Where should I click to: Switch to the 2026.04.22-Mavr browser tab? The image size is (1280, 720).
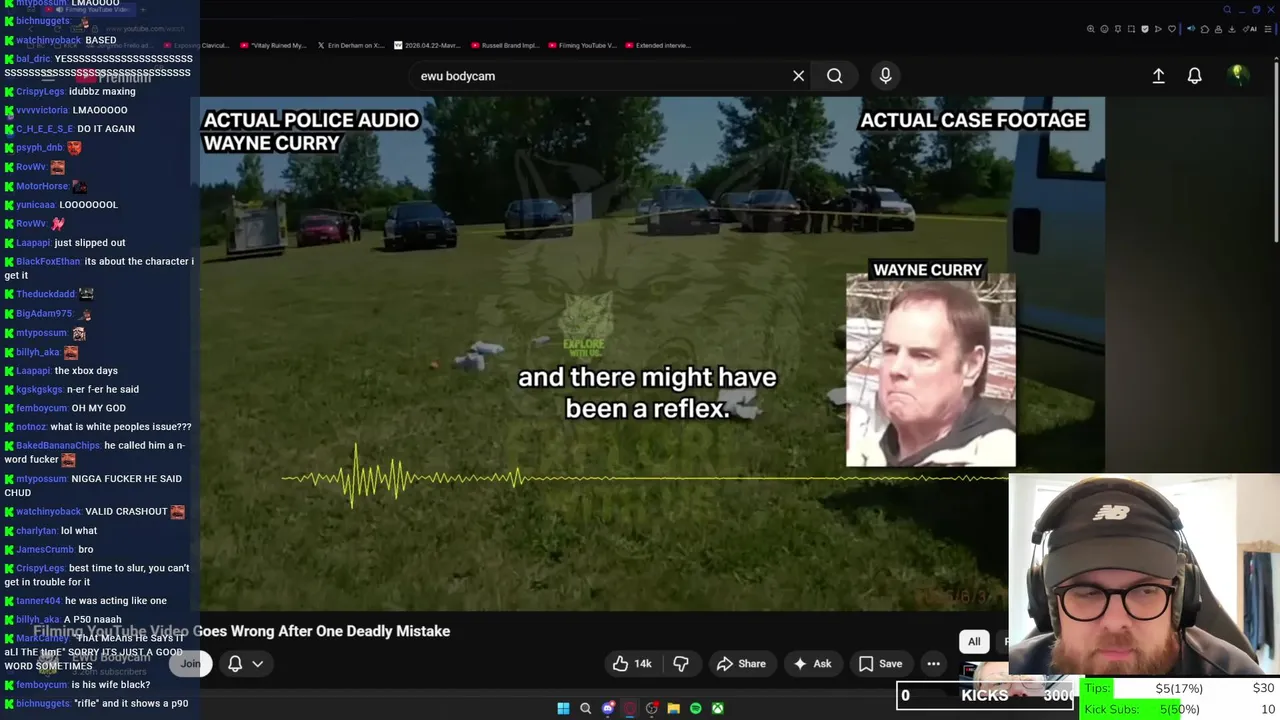[x=428, y=45]
